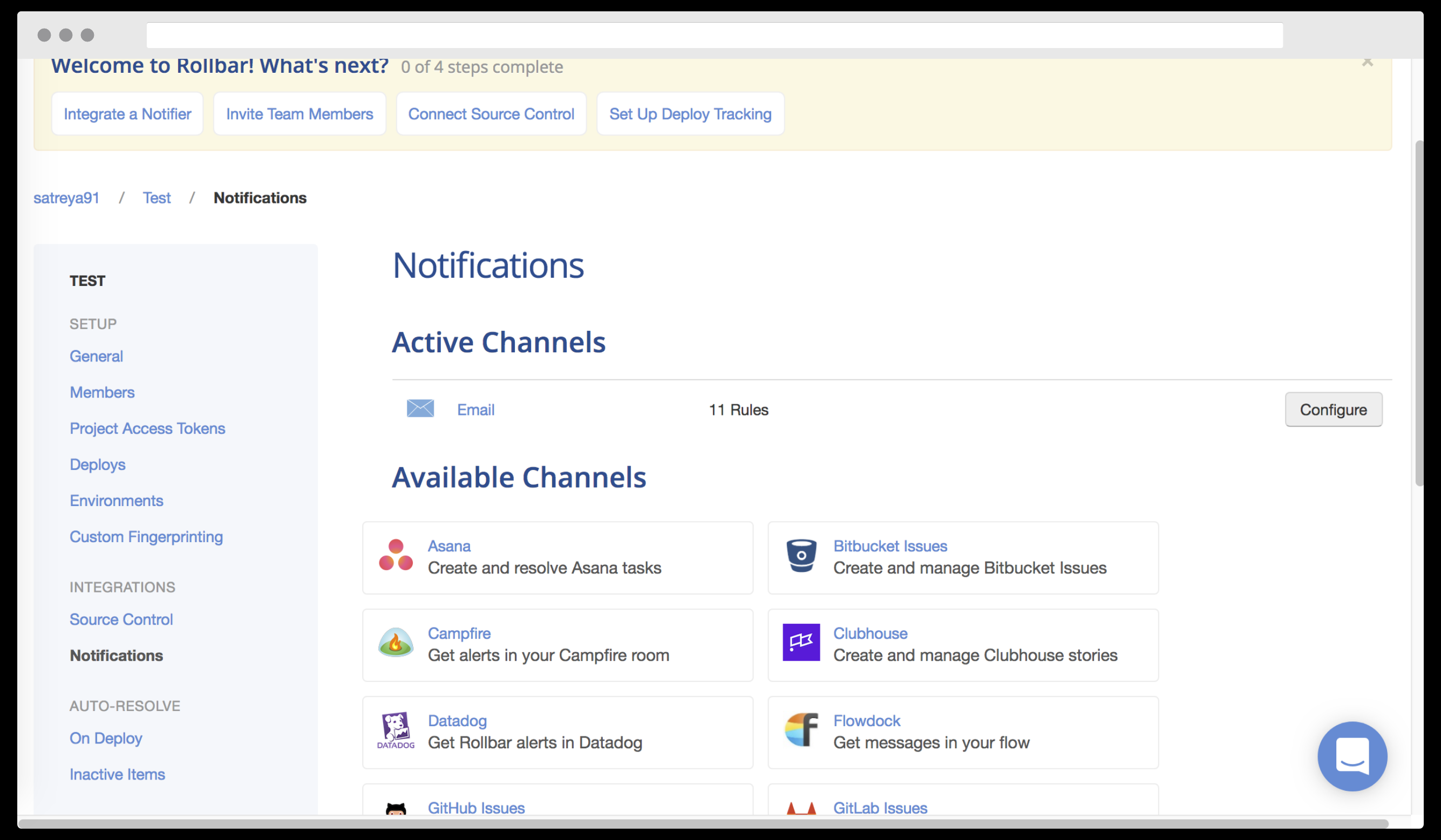This screenshot has height=840, width=1441.
Task: Select Source Control in the sidebar
Action: (121, 619)
